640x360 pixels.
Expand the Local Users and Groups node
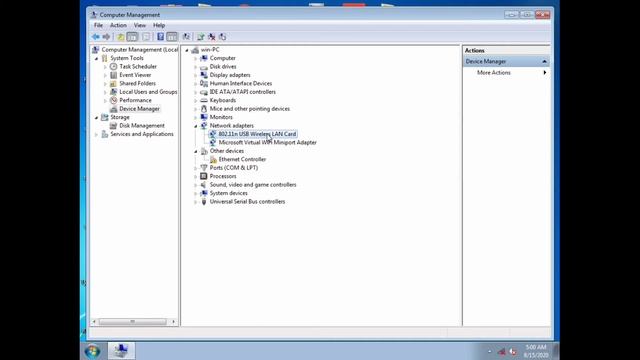[x=105, y=92]
